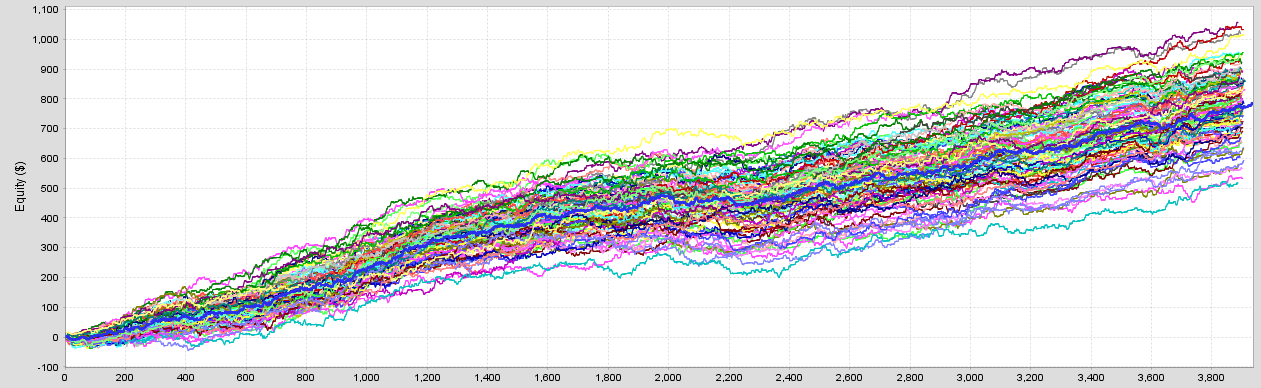Click the 600 y-axis tick label
The height and width of the screenshot is (388, 1261).
[49, 158]
